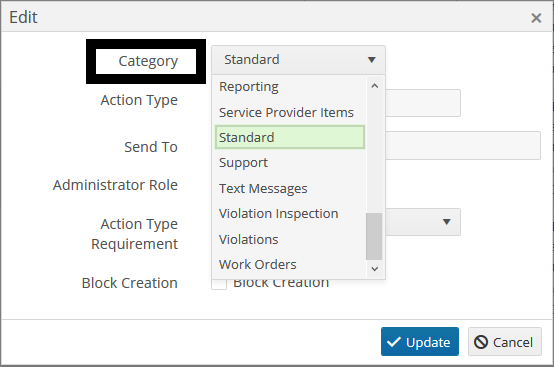The width and height of the screenshot is (554, 367).
Task: Select the highlighted Standard option
Action: click(x=290, y=137)
